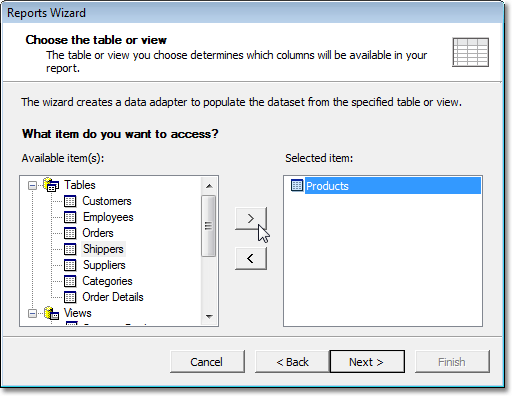Click the Order Details table icon
The width and height of the screenshot is (513, 396).
click(x=70, y=297)
